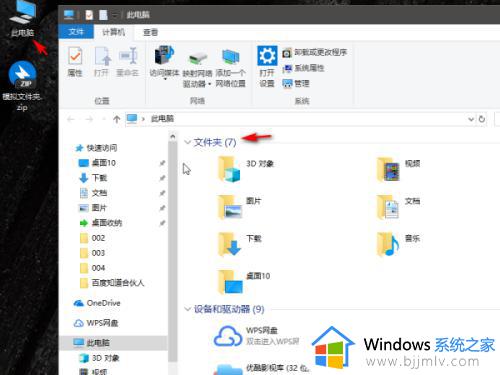The image size is (500, 375).
Task: Toggle the pin next to 文档 in sidebar
Action: [x=162, y=193]
